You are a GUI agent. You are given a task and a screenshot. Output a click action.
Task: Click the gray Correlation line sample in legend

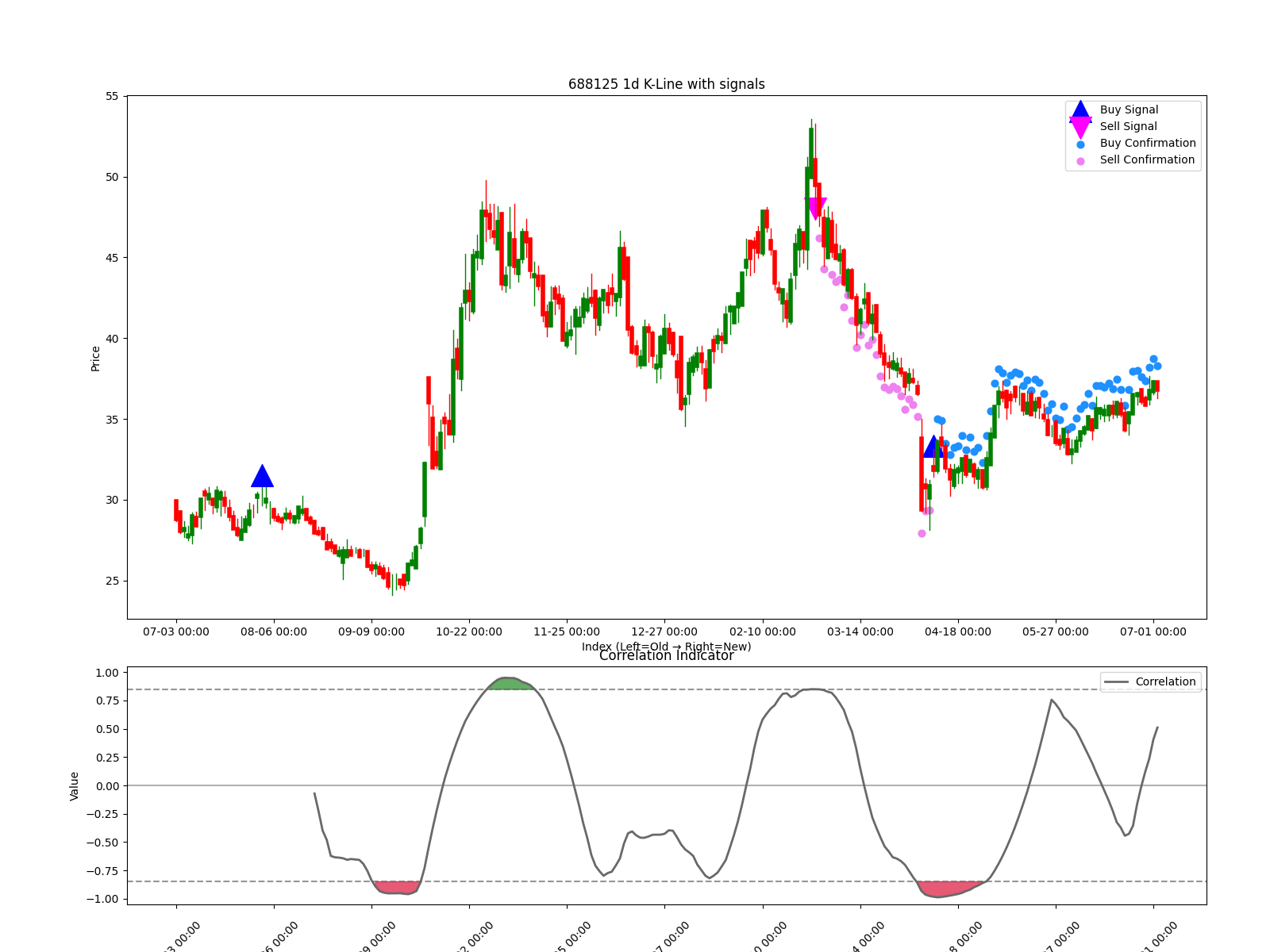coord(1116,682)
